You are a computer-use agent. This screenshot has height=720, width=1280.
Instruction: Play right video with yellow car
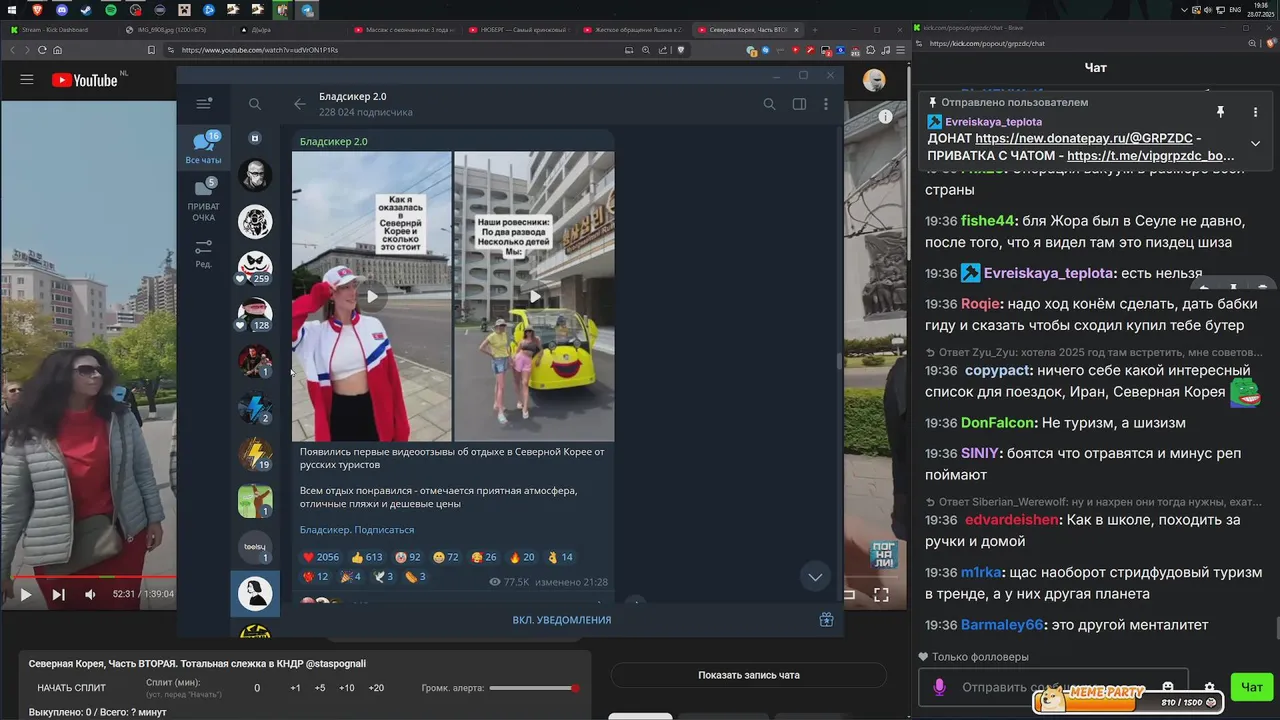click(x=535, y=296)
